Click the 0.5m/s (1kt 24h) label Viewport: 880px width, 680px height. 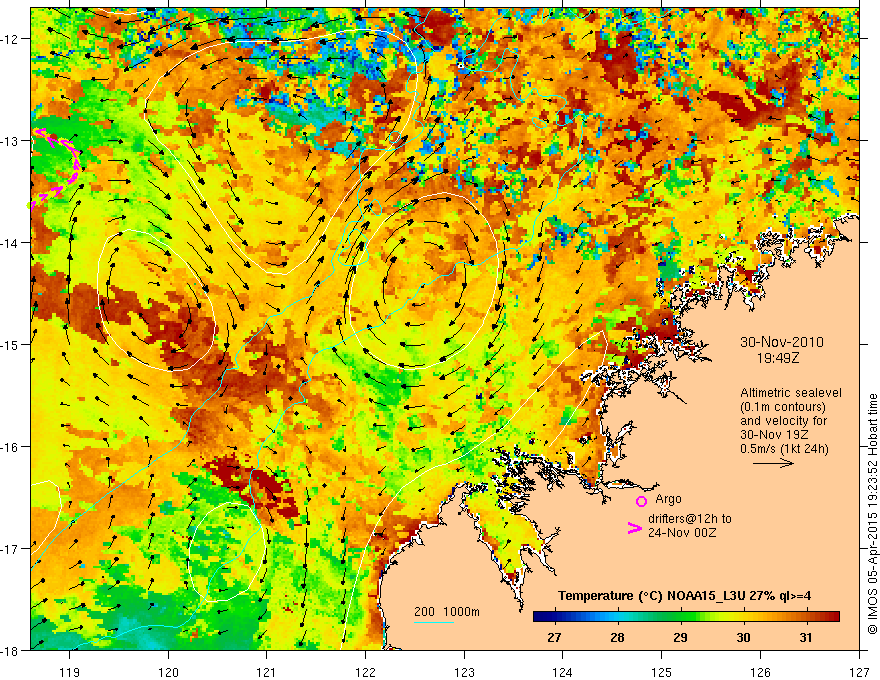click(x=783, y=449)
